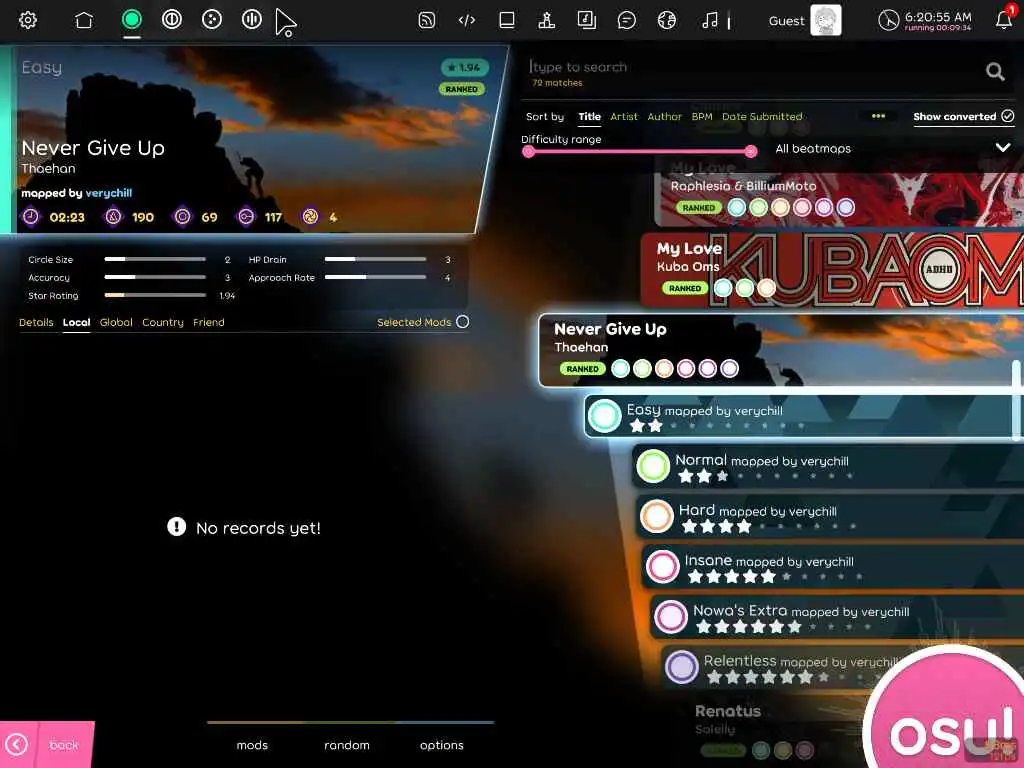Screen dimensions: 1024x768
Task: Open the beatmap listing icon
Action: pyautogui.click(x=507, y=20)
